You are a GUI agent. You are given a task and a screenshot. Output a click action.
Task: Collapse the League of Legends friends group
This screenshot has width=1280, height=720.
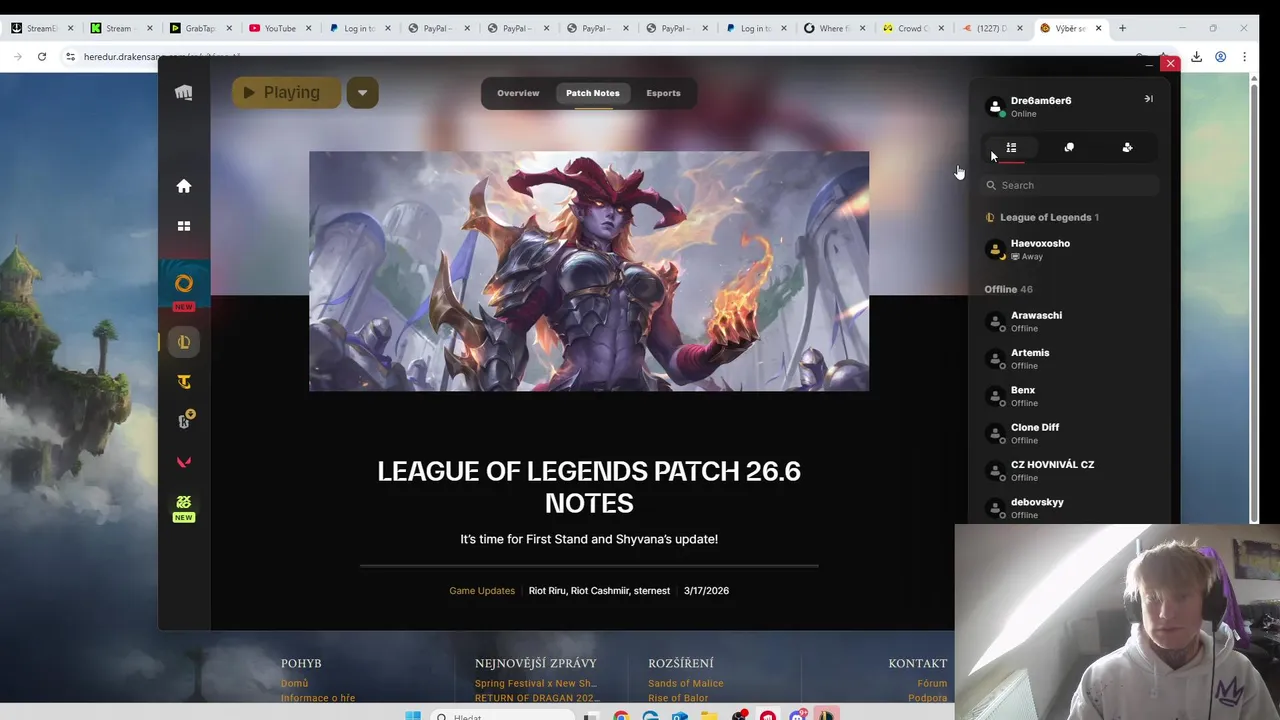click(x=1042, y=217)
